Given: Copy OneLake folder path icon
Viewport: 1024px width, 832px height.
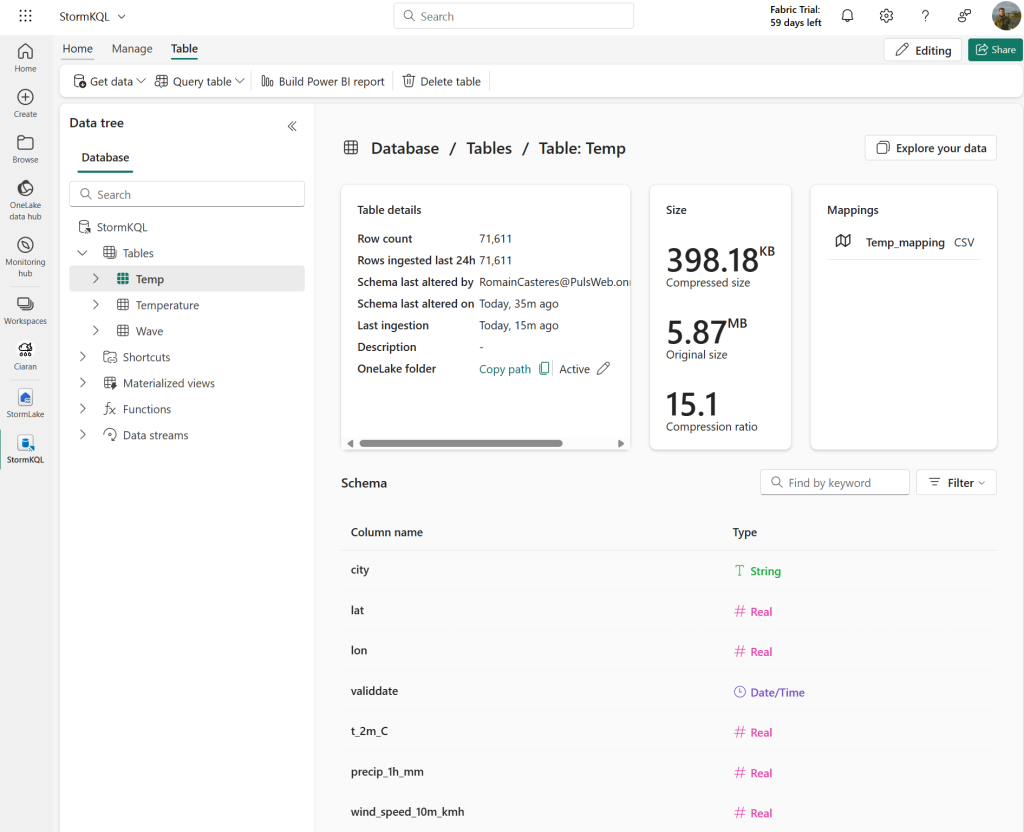Looking at the screenshot, I should (544, 368).
